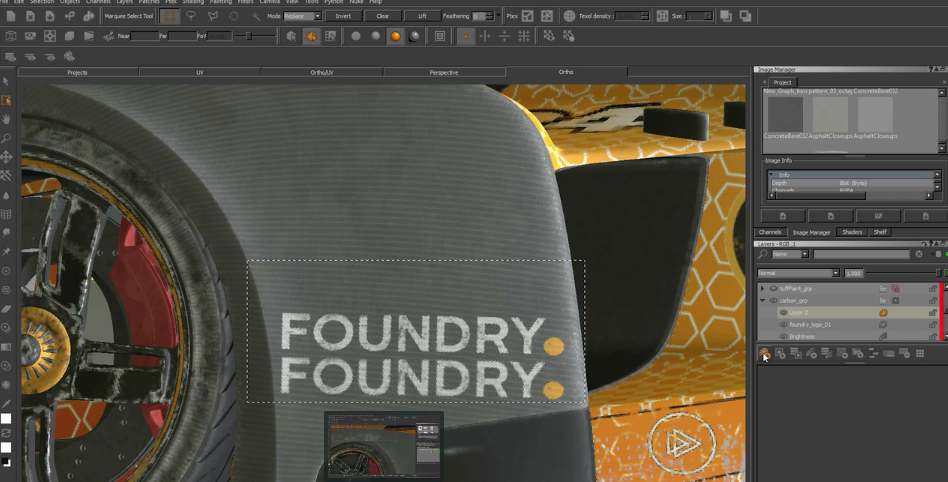Select the Zoom magnifier tool in the left toolbar
This screenshot has height=482, width=948.
(6, 138)
